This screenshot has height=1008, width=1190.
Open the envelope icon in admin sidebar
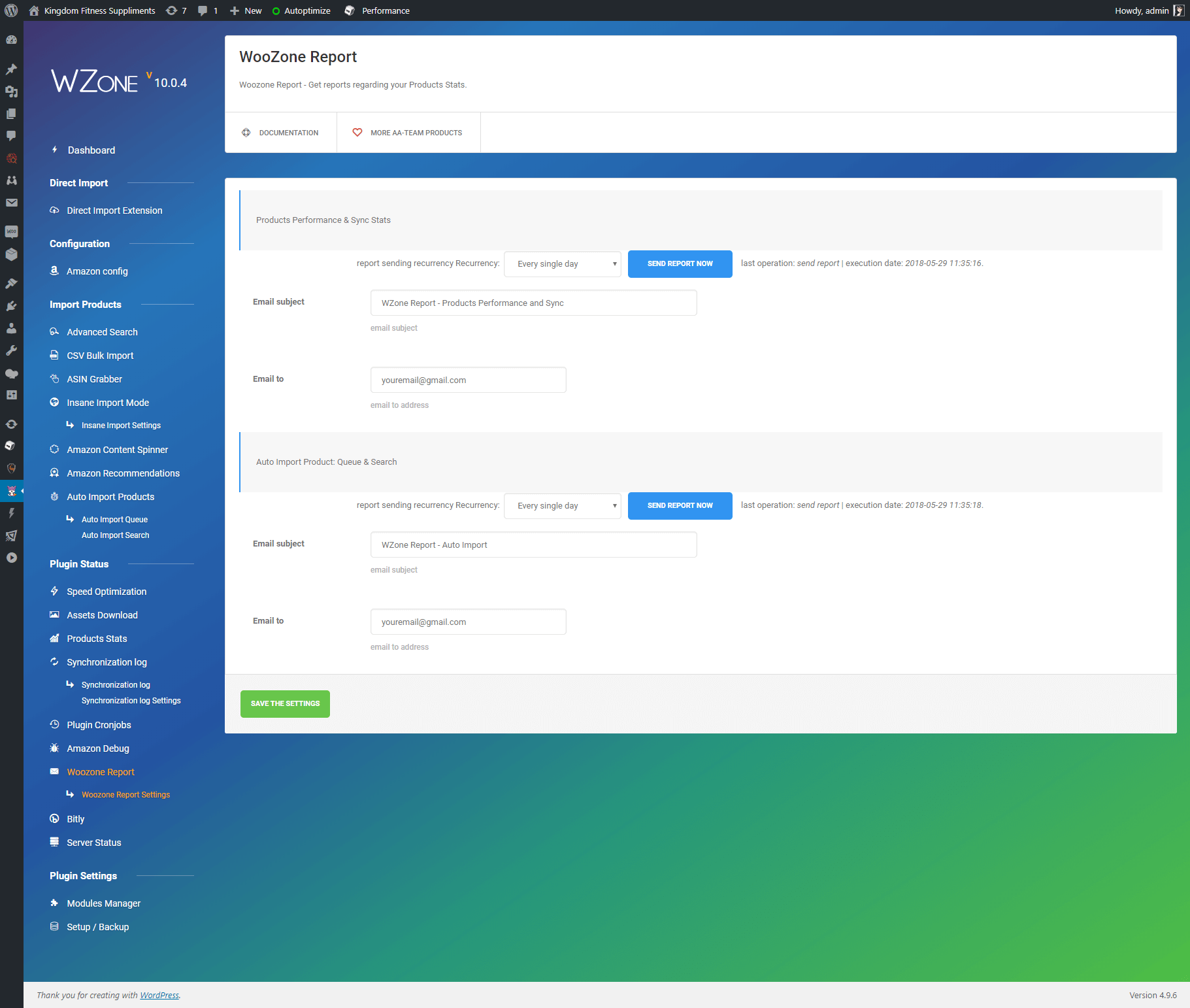point(11,203)
